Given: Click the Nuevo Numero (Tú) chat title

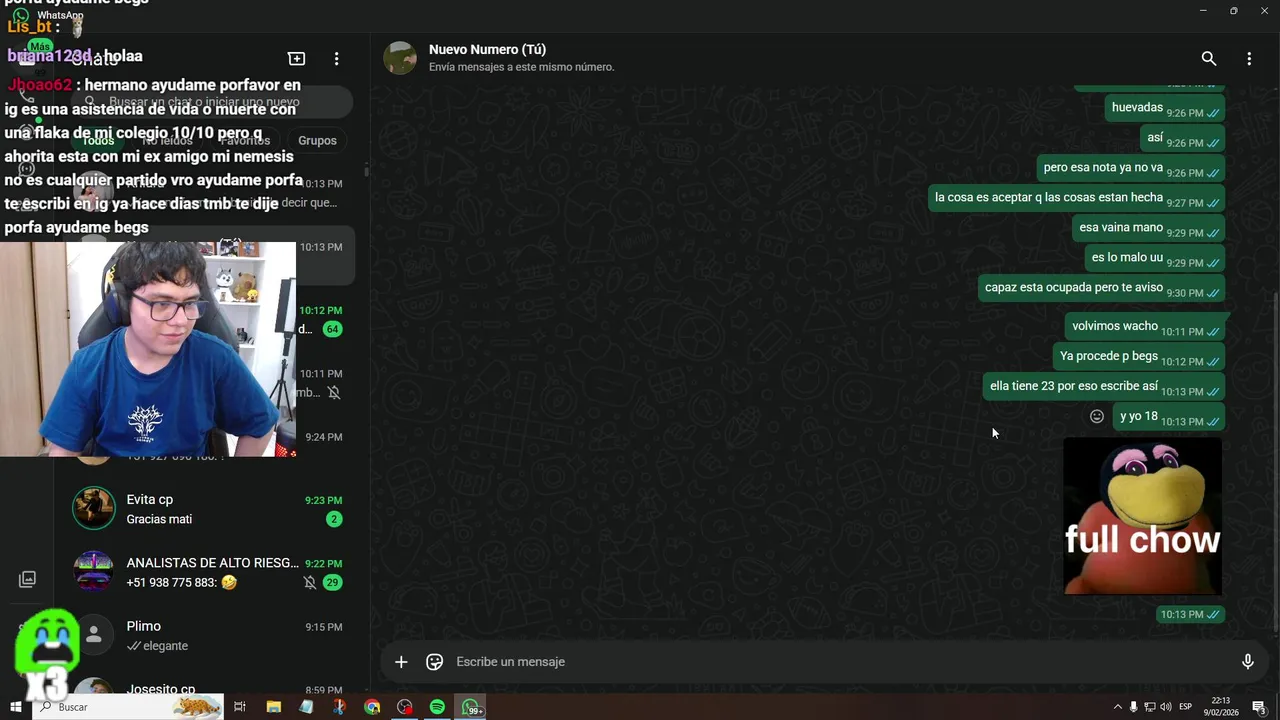Looking at the screenshot, I should [x=487, y=49].
